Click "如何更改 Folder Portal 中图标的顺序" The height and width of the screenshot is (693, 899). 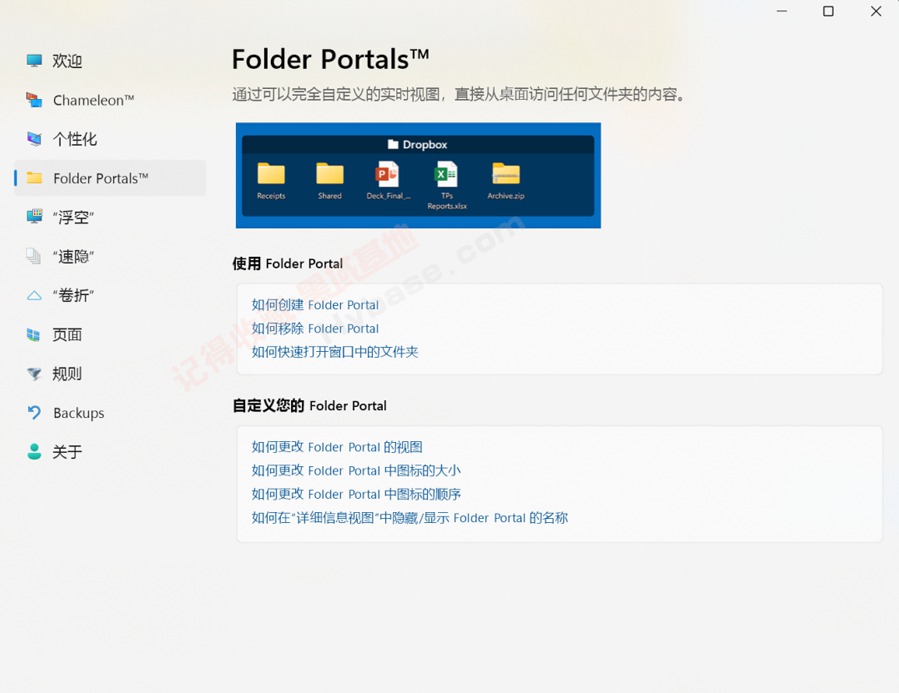pyautogui.click(x=355, y=494)
